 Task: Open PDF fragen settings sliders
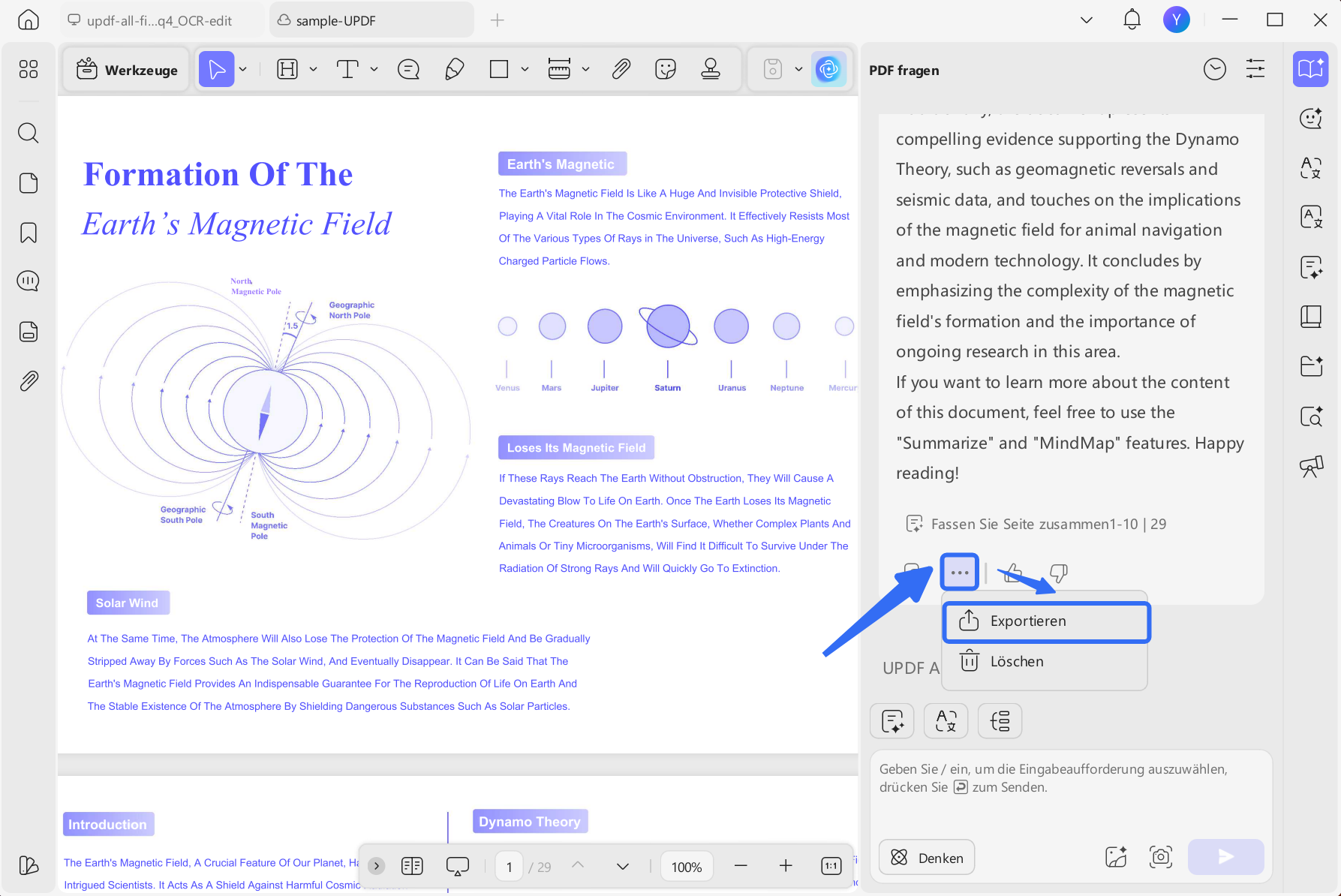coord(1255,70)
